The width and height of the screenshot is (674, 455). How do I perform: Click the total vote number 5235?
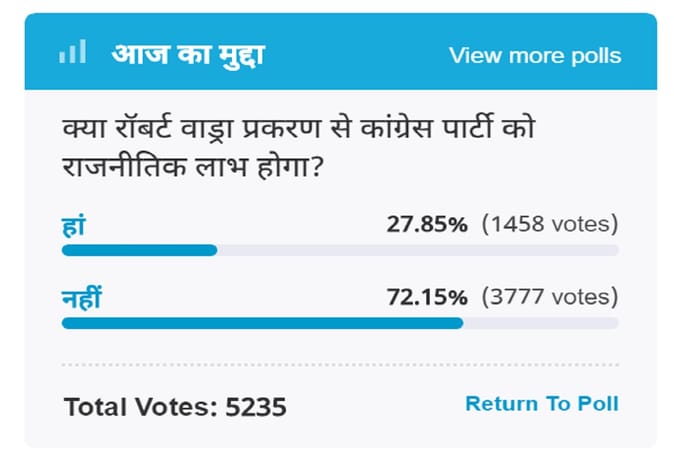256,407
